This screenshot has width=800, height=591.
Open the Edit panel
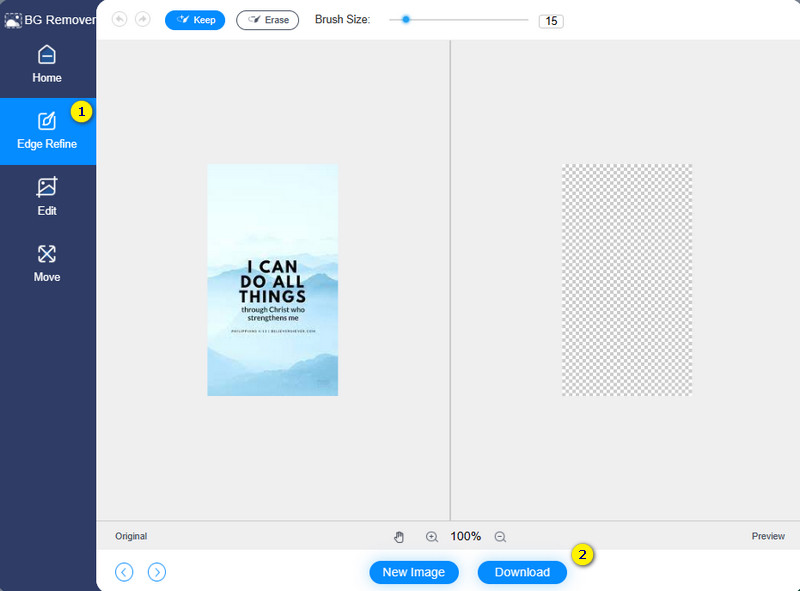[47, 197]
